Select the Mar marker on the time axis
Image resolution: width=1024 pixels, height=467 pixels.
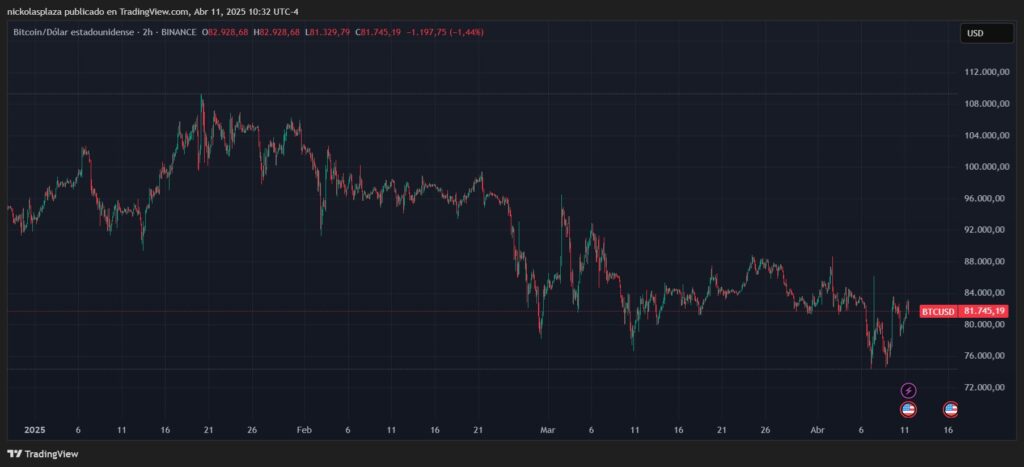(547, 430)
